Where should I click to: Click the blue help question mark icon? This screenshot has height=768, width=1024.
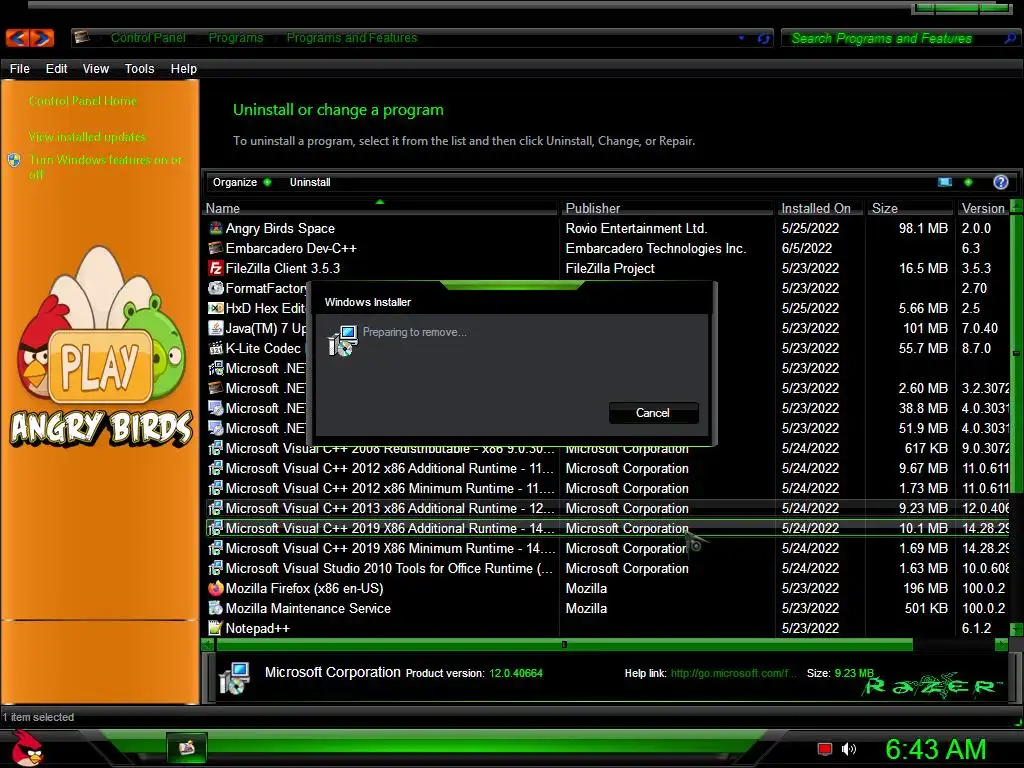coord(1000,182)
